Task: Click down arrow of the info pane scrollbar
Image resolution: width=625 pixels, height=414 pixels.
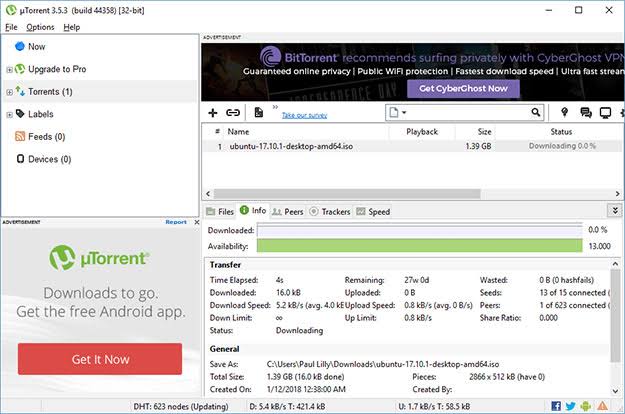Action: 615,391
